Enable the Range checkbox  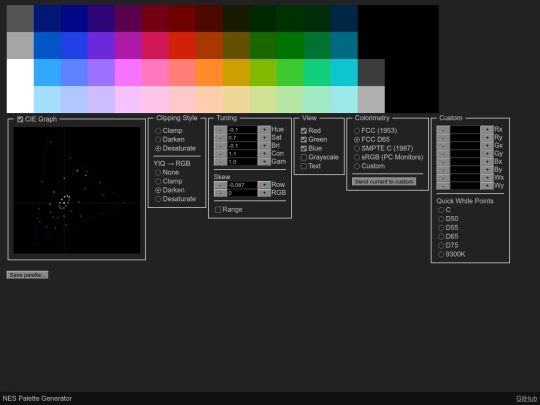pyautogui.click(x=218, y=209)
